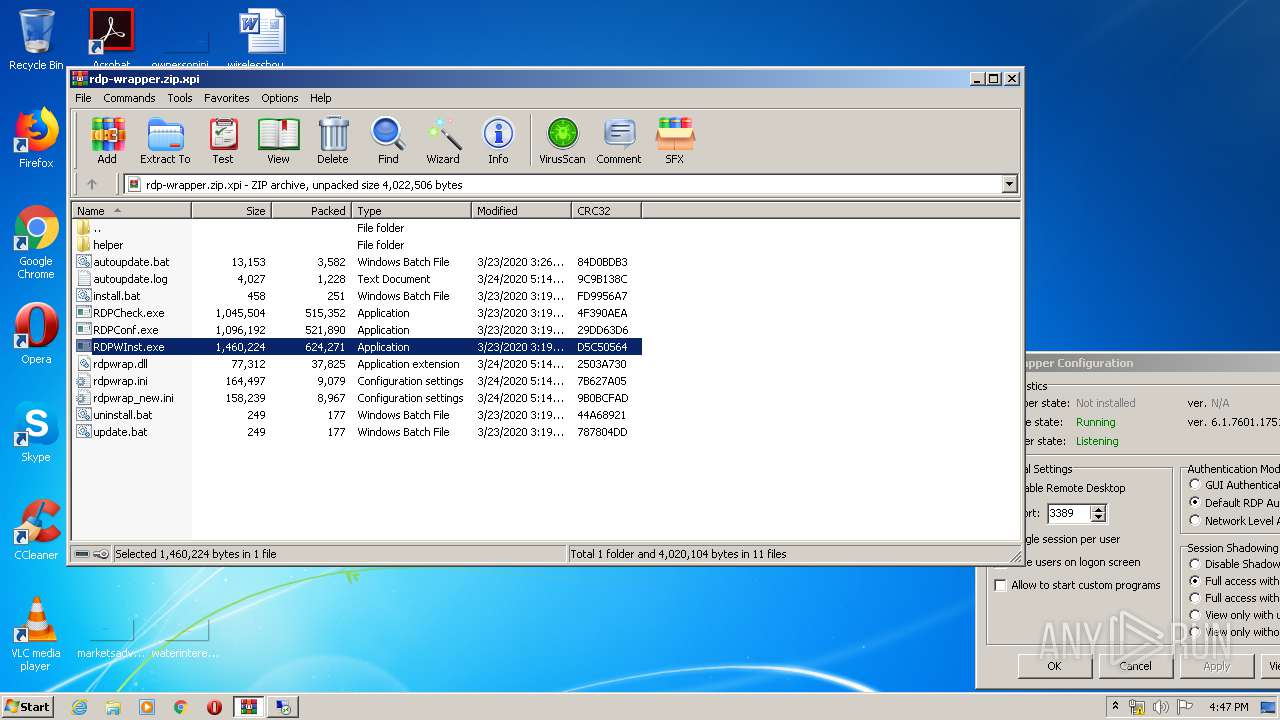This screenshot has height=720, width=1280.
Task: Open Google Chrome desktop shortcut
Action: click(36, 242)
